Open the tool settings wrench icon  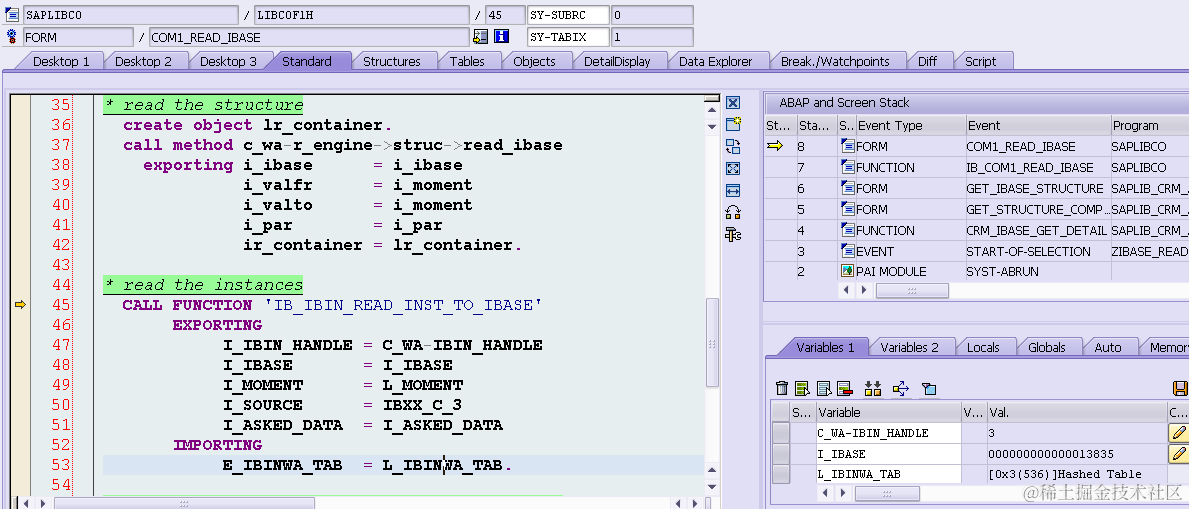733,234
